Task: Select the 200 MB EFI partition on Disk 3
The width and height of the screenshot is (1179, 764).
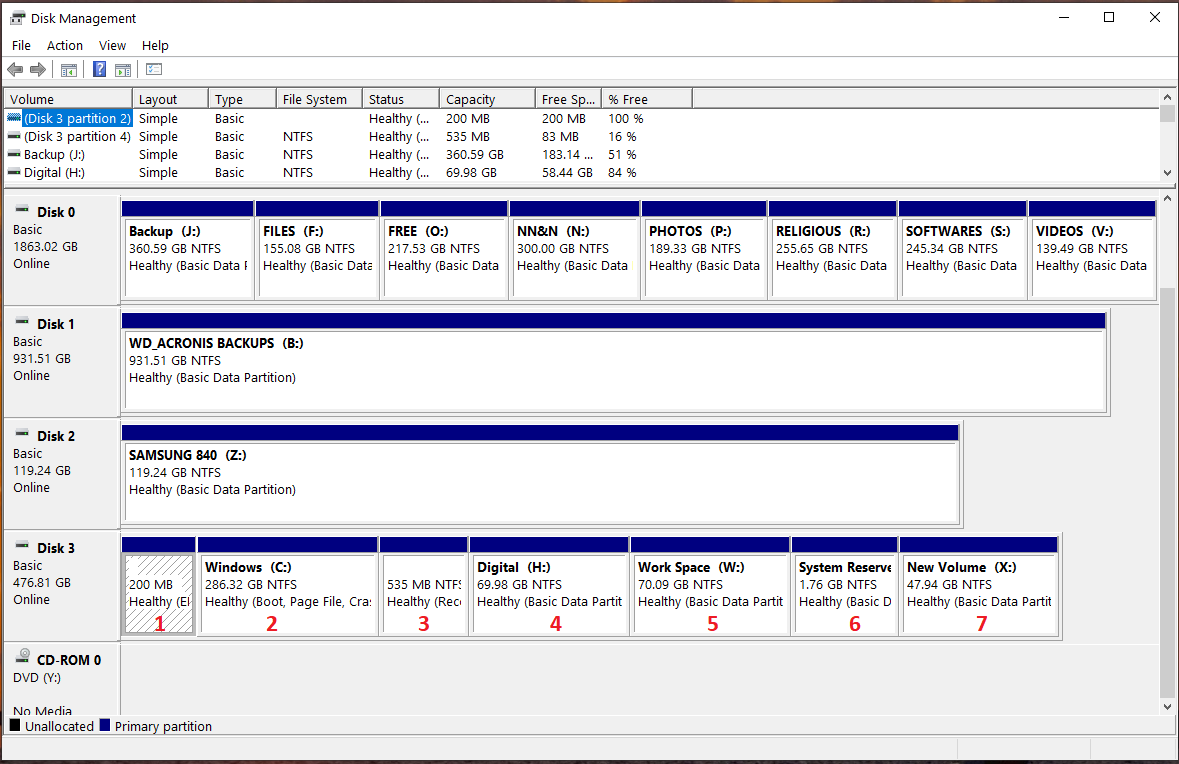Action: 159,587
